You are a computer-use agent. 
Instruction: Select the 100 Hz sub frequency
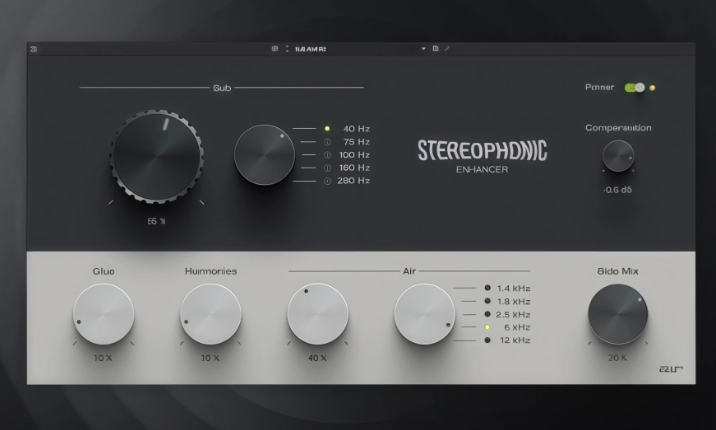click(327, 155)
